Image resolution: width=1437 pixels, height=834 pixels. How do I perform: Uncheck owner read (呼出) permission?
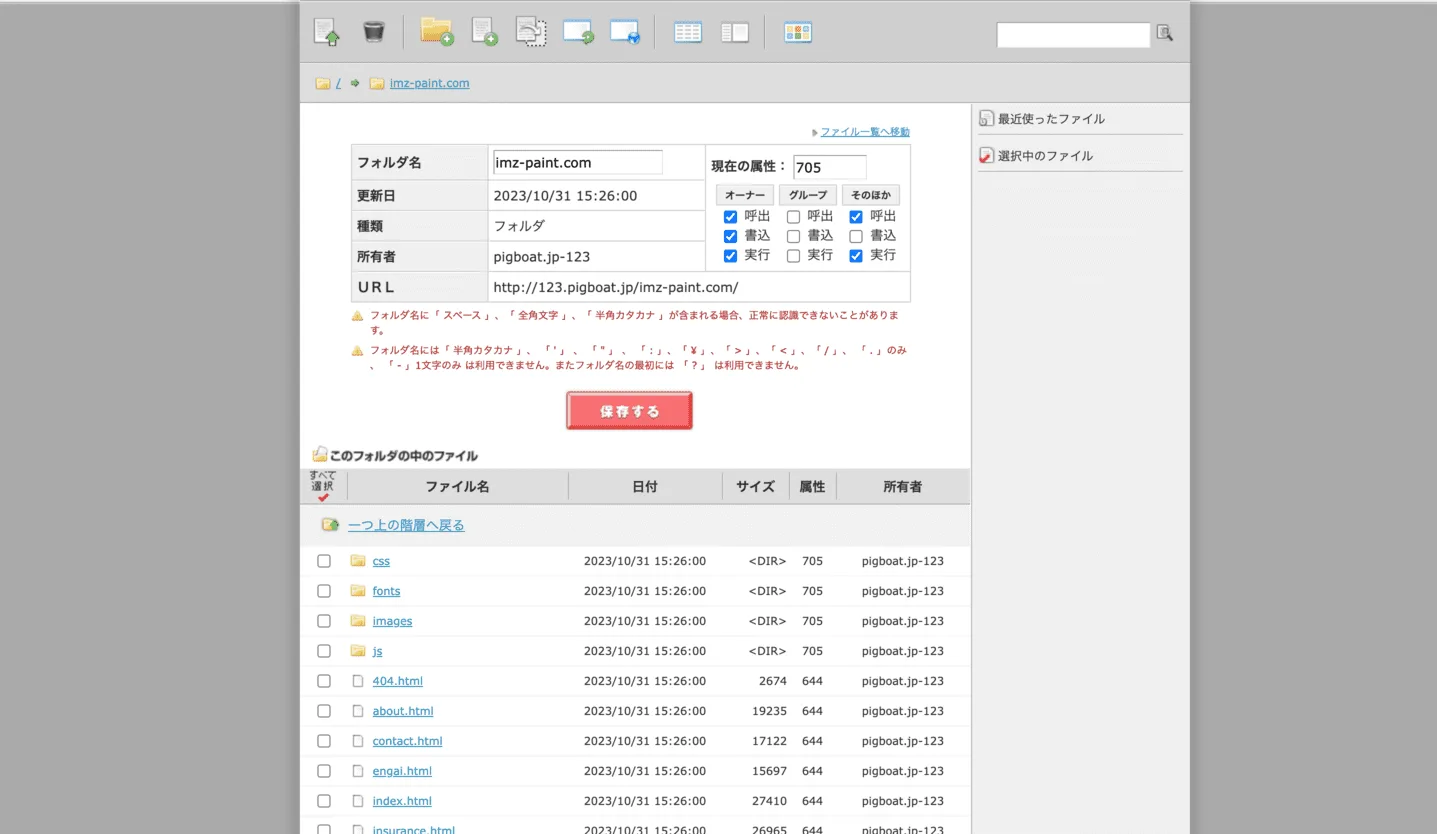pyautogui.click(x=730, y=217)
